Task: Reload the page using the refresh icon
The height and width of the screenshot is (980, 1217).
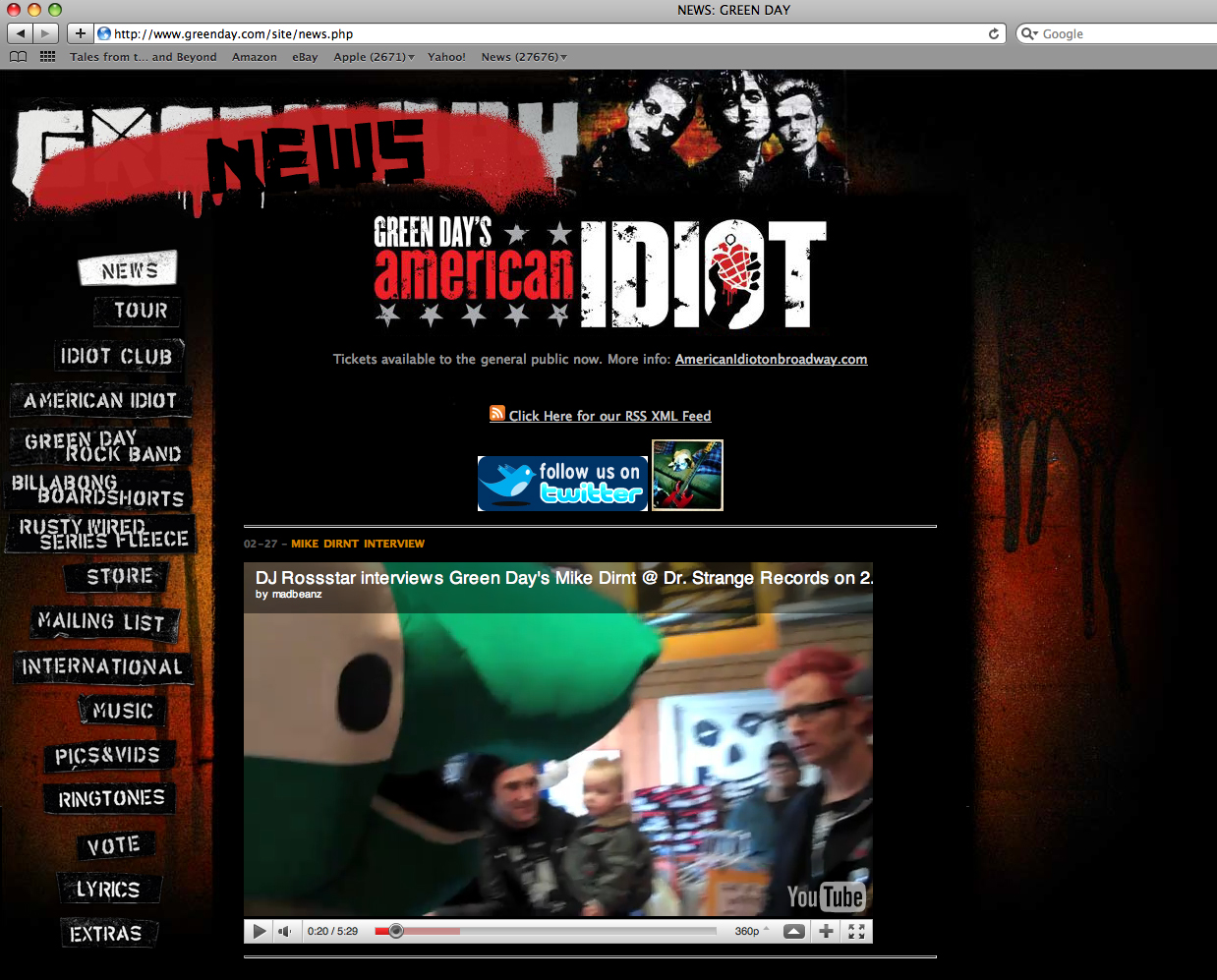Action: (994, 33)
